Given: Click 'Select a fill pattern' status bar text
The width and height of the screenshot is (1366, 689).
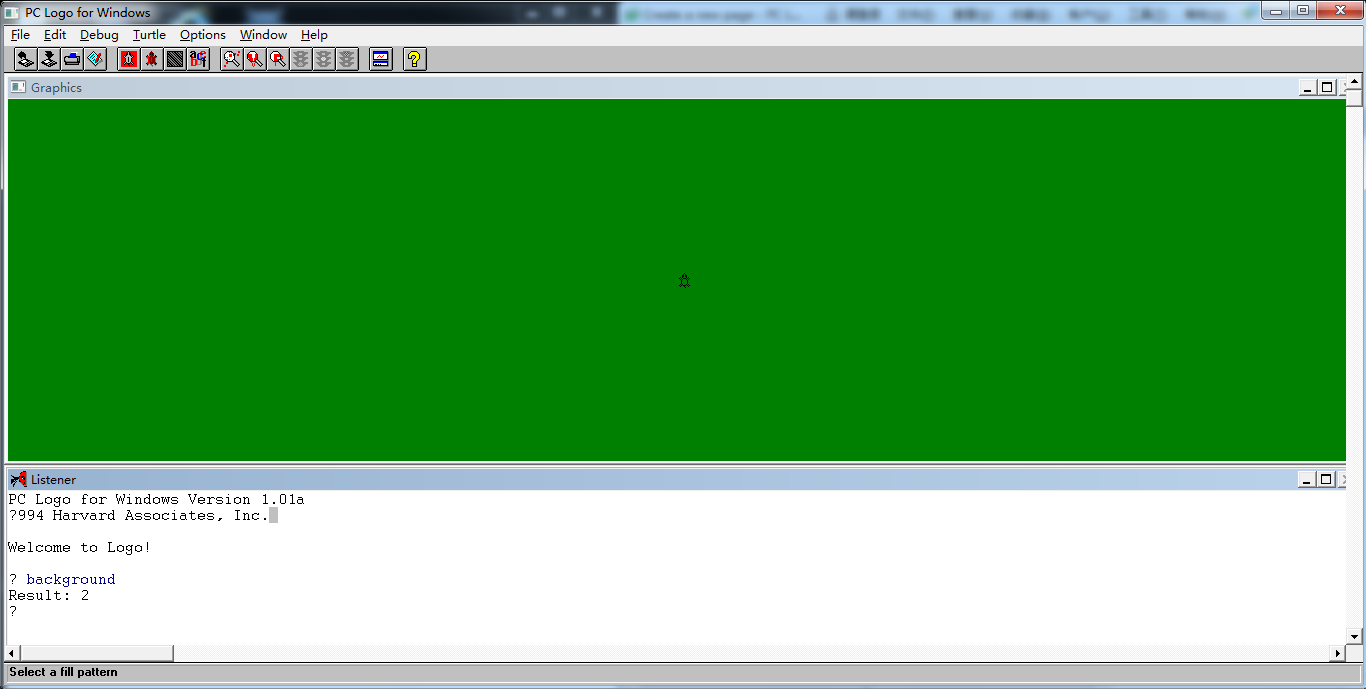Looking at the screenshot, I should pyautogui.click(x=64, y=672).
